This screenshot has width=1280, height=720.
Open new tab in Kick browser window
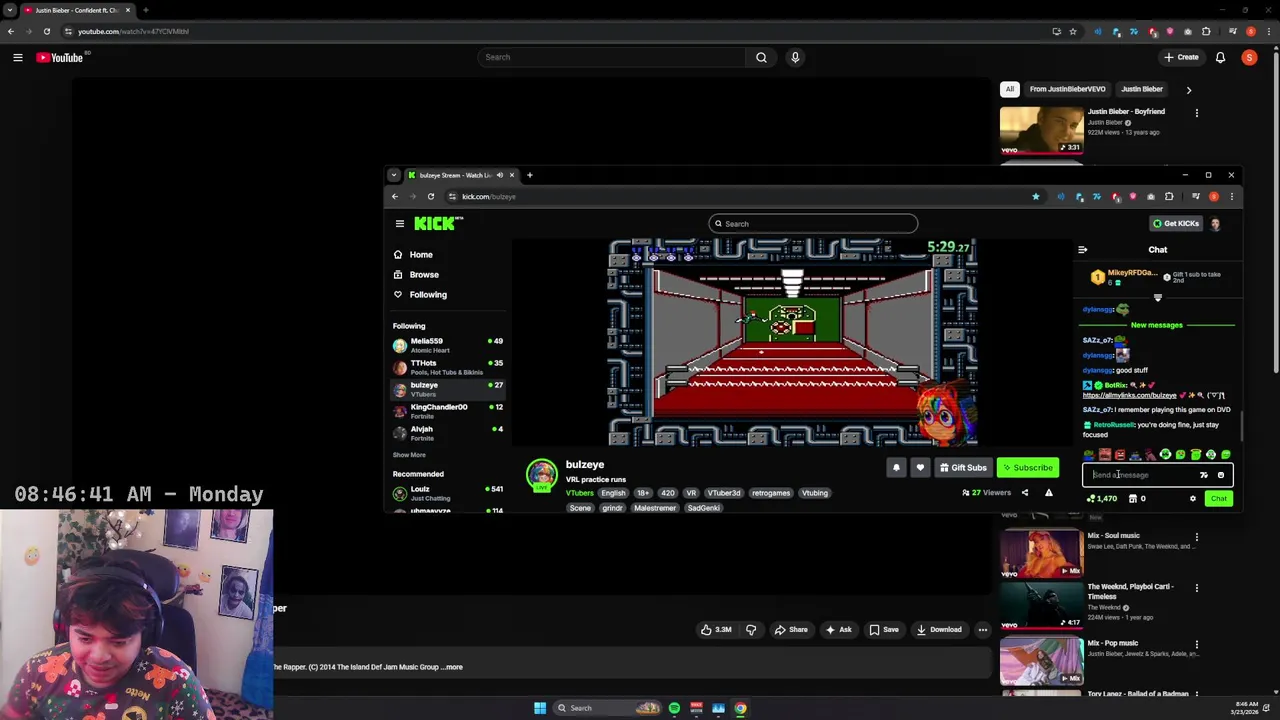[x=529, y=176]
